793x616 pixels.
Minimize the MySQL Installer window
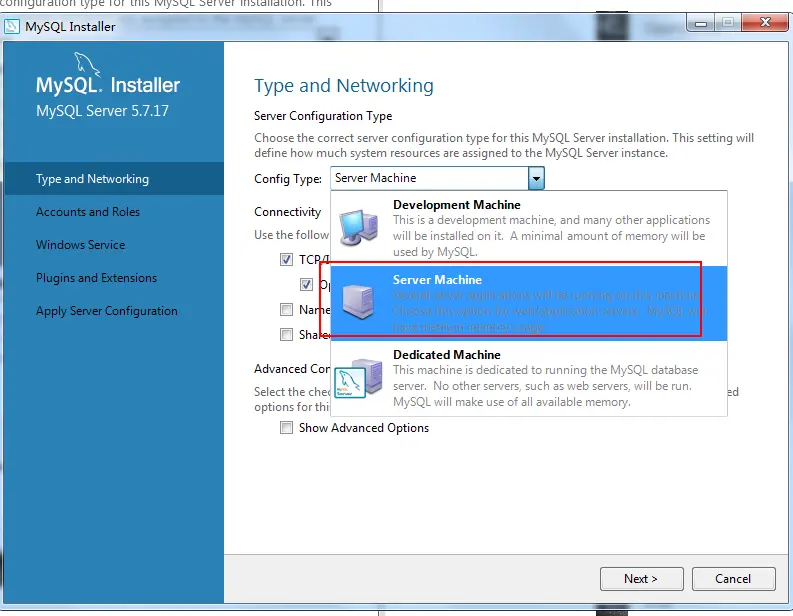(700, 23)
